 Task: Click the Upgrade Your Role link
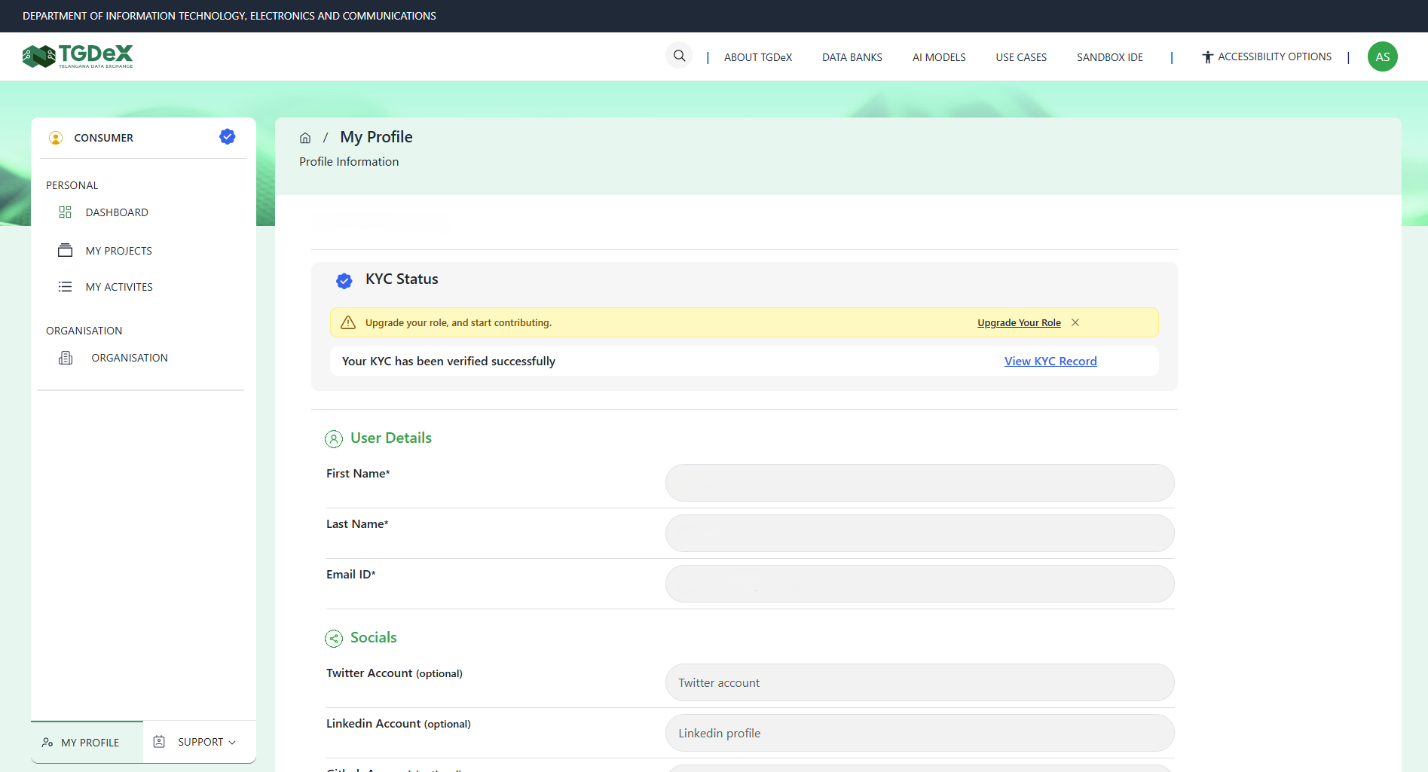pyautogui.click(x=1018, y=322)
